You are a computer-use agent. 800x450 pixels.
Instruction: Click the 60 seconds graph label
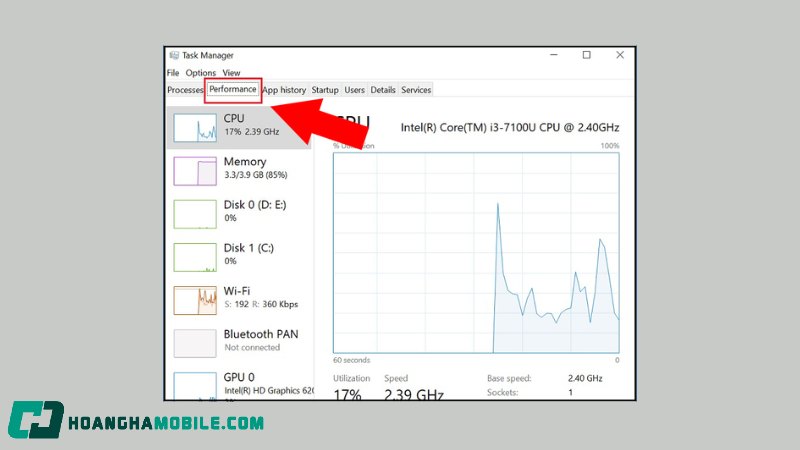click(352, 360)
